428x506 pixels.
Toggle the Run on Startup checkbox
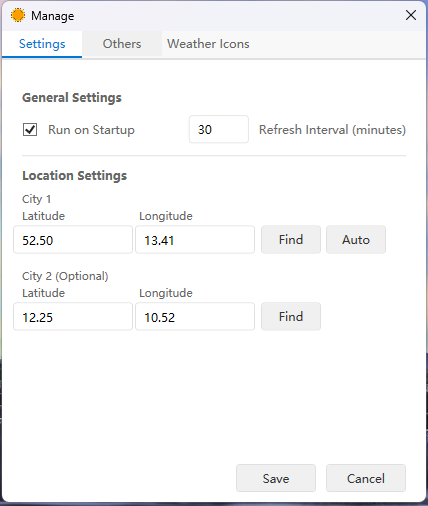(30, 130)
